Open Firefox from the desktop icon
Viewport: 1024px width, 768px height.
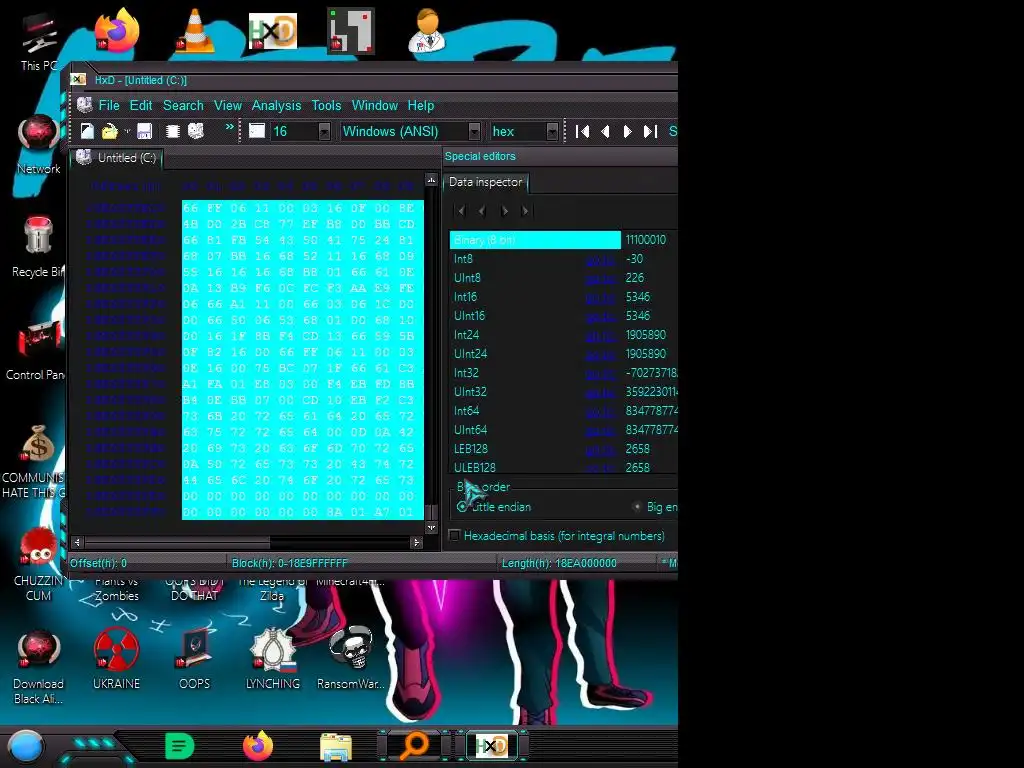pyautogui.click(x=117, y=31)
